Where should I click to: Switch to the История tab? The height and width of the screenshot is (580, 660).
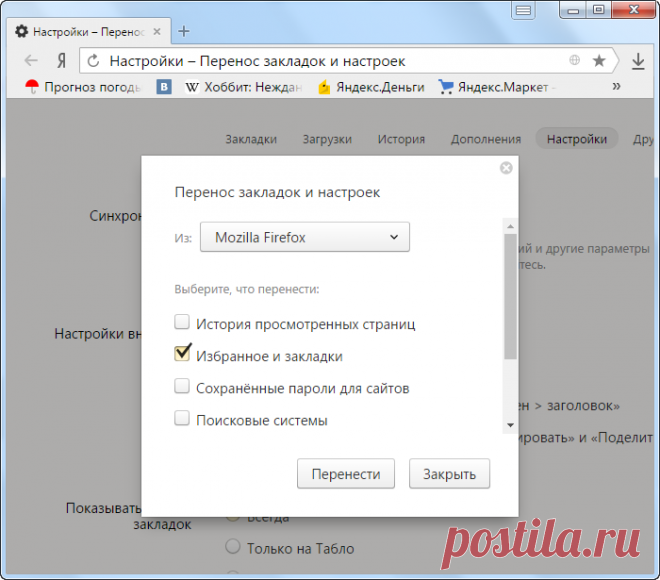[402, 139]
